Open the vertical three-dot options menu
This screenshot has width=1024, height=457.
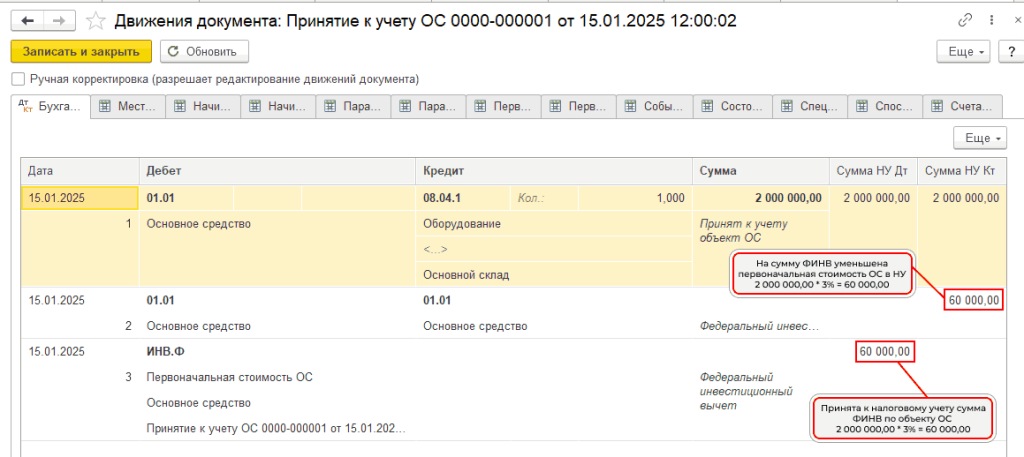(992, 21)
